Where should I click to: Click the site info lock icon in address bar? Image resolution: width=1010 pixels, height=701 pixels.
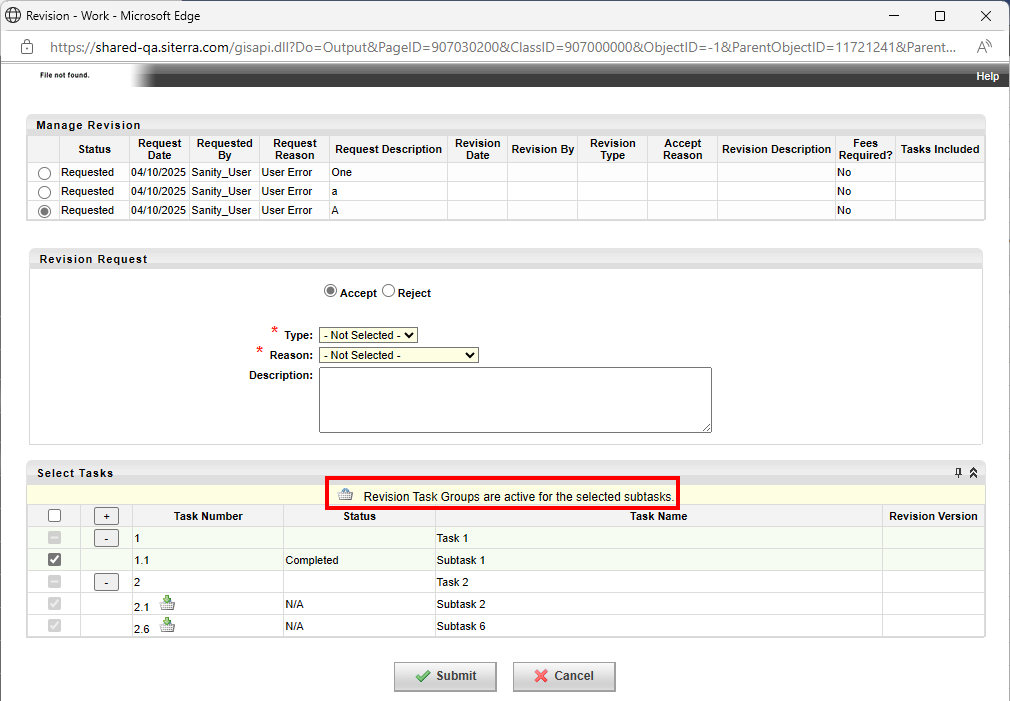[x=26, y=47]
